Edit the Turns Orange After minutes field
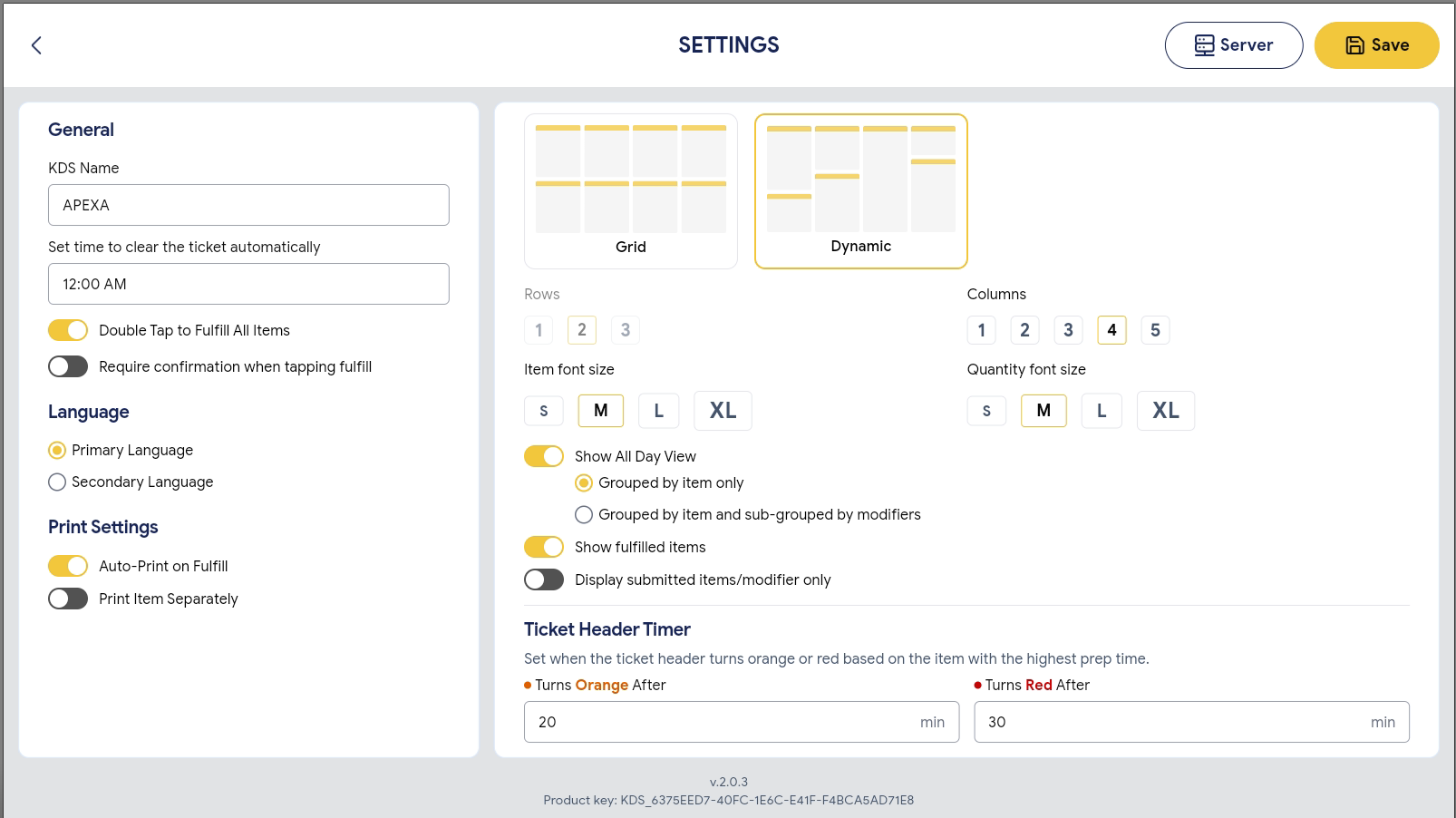Screen dimensions: 1456x818 742,722
